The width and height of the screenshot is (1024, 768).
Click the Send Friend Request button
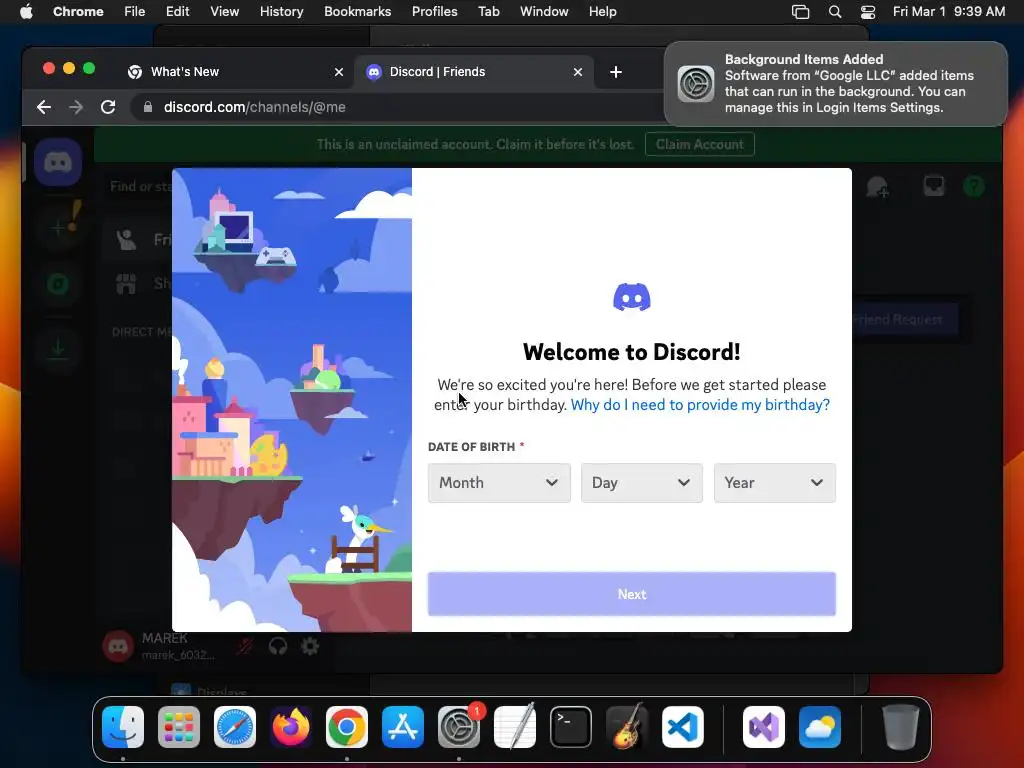pos(905,319)
